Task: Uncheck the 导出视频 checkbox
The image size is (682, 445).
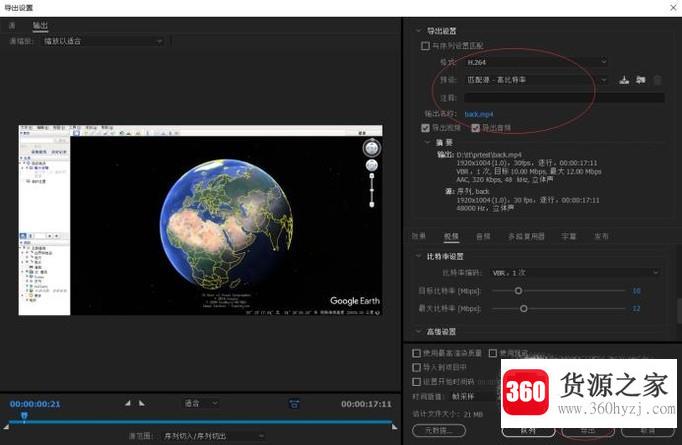Action: [425, 128]
